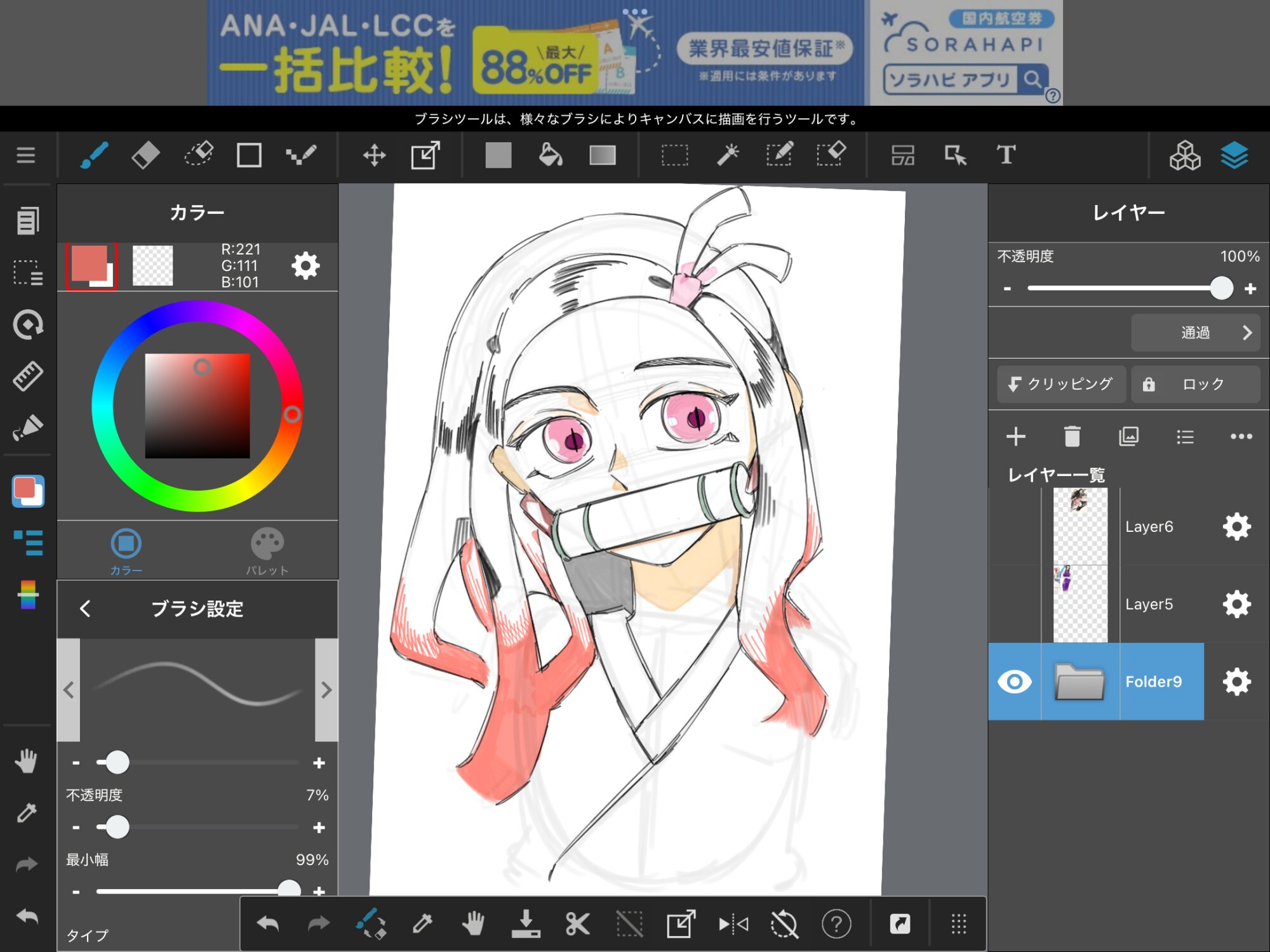Open the blend mode dropdown 通過
This screenshot has height=952, width=1270.
coord(1195,333)
